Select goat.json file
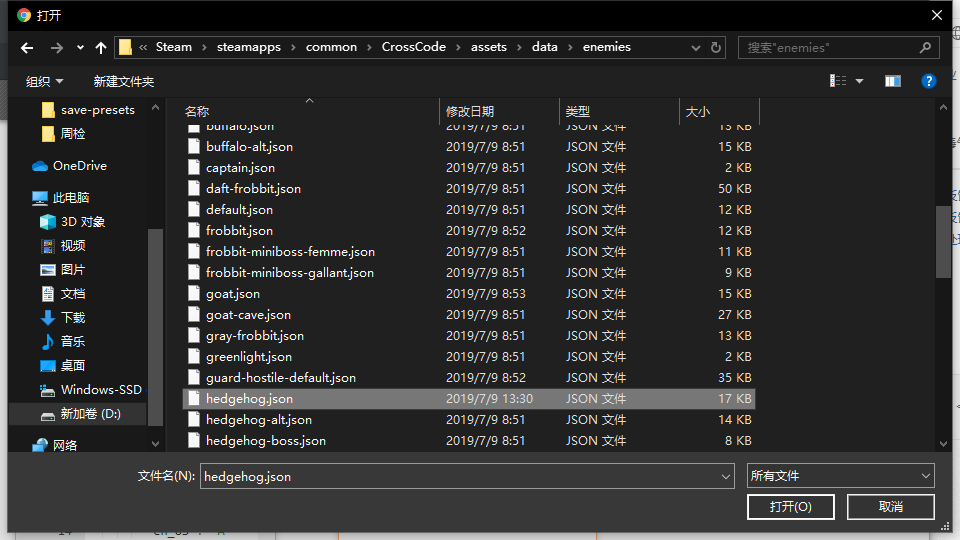 click(469, 294)
